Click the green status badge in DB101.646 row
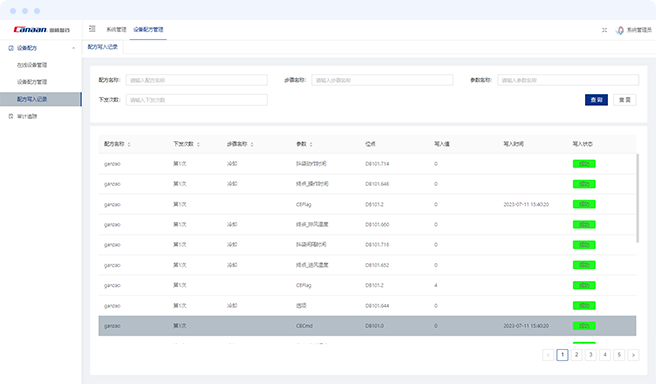The width and height of the screenshot is (656, 388). 584,184
